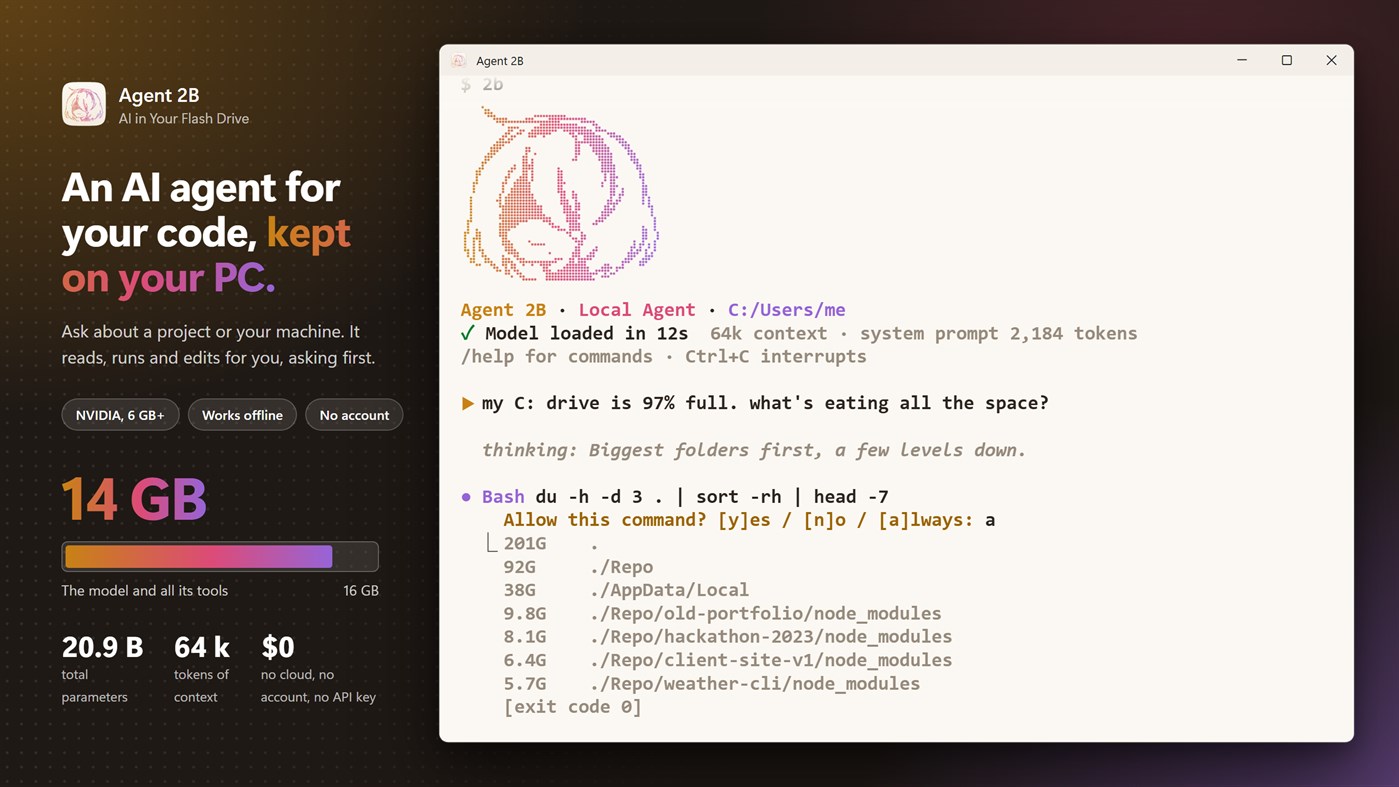
Task: Click the "16 GB" capacity label
Action: click(361, 591)
